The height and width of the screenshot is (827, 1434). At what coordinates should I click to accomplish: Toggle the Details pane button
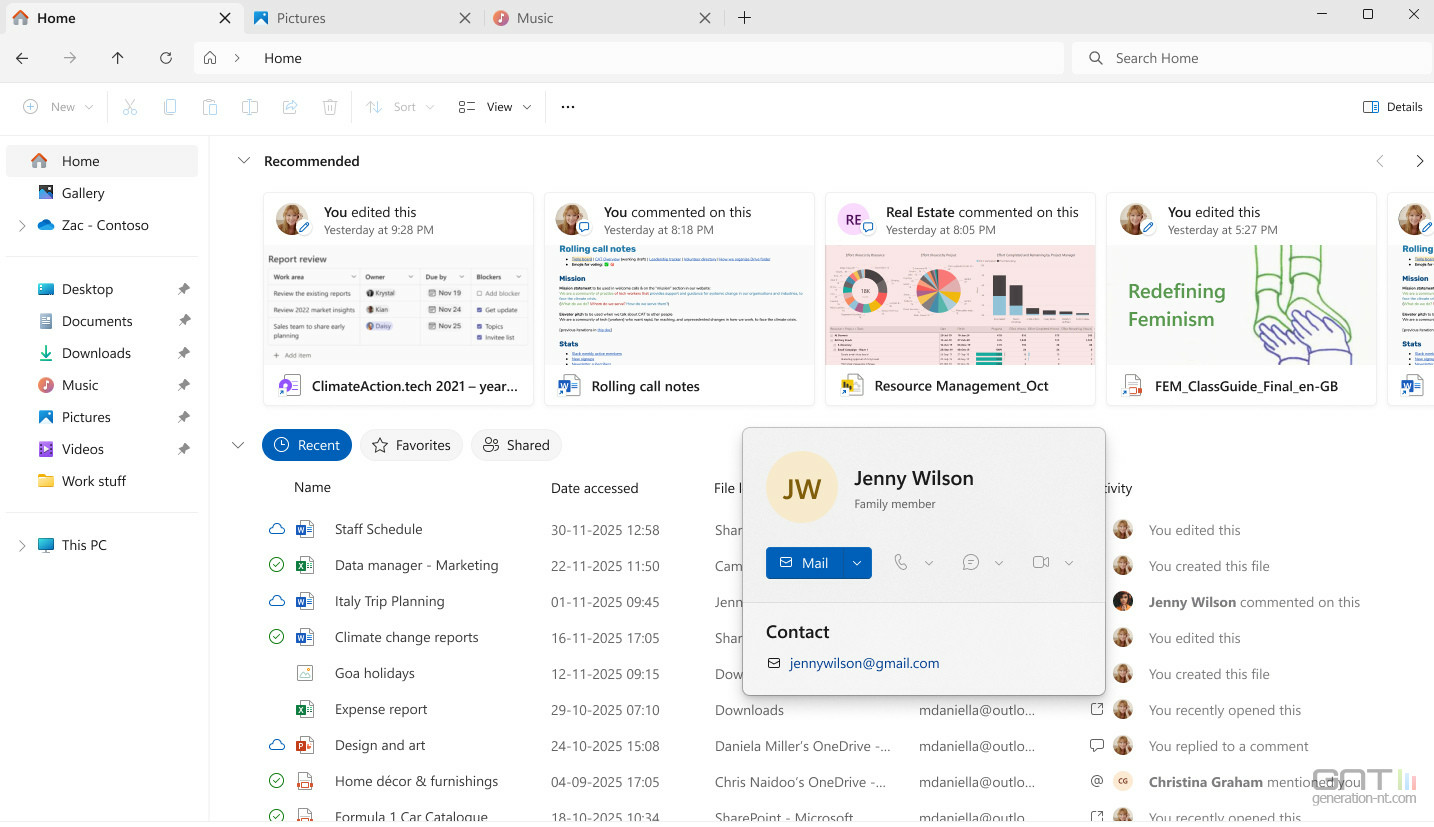1392,107
